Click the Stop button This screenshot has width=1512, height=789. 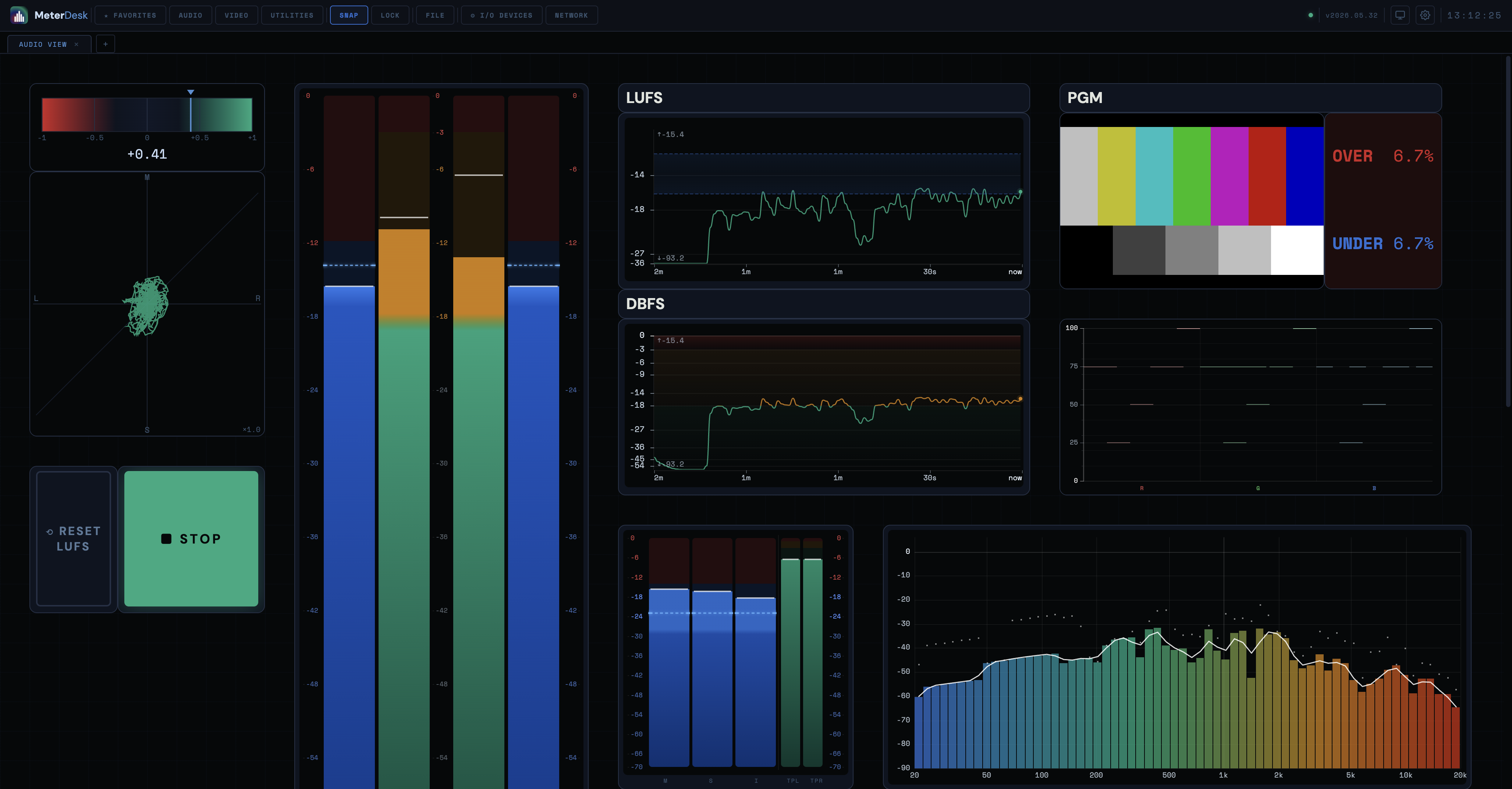point(191,539)
